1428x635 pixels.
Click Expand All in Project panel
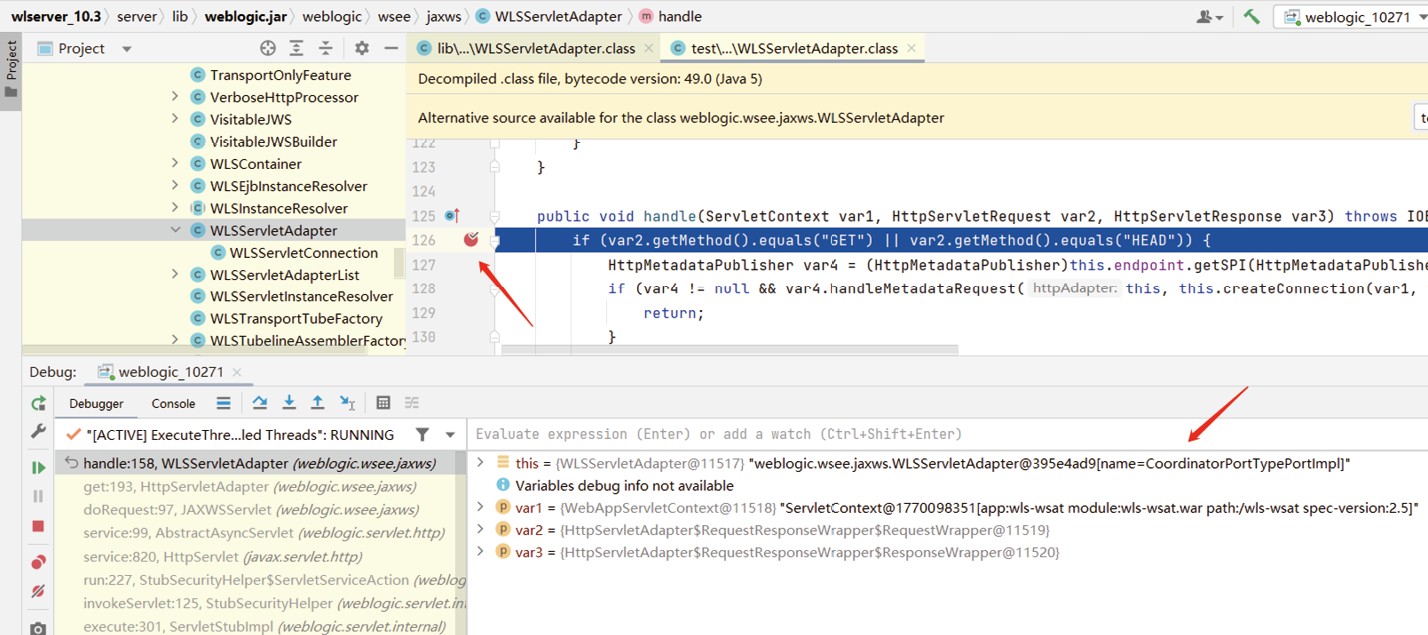point(296,48)
